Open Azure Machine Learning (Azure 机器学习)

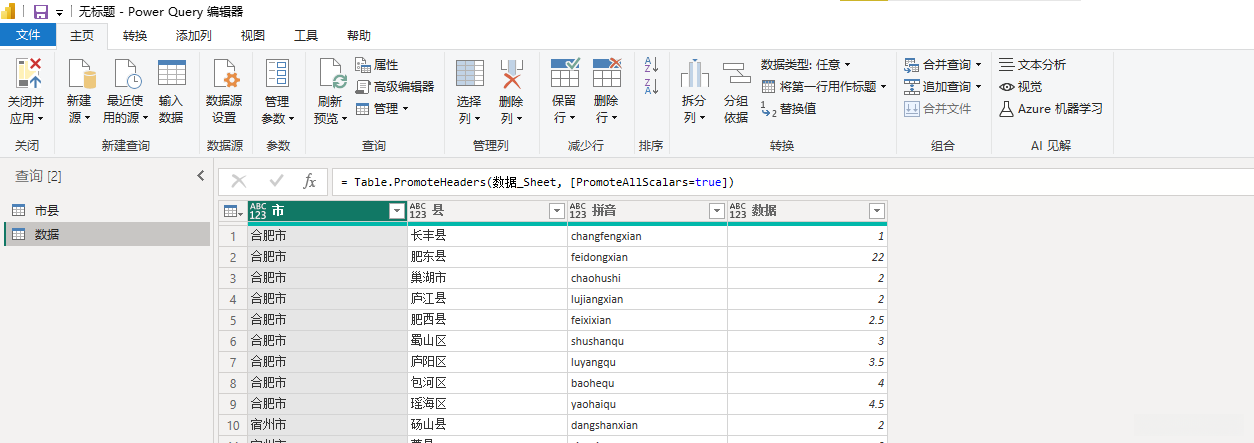click(1051, 109)
